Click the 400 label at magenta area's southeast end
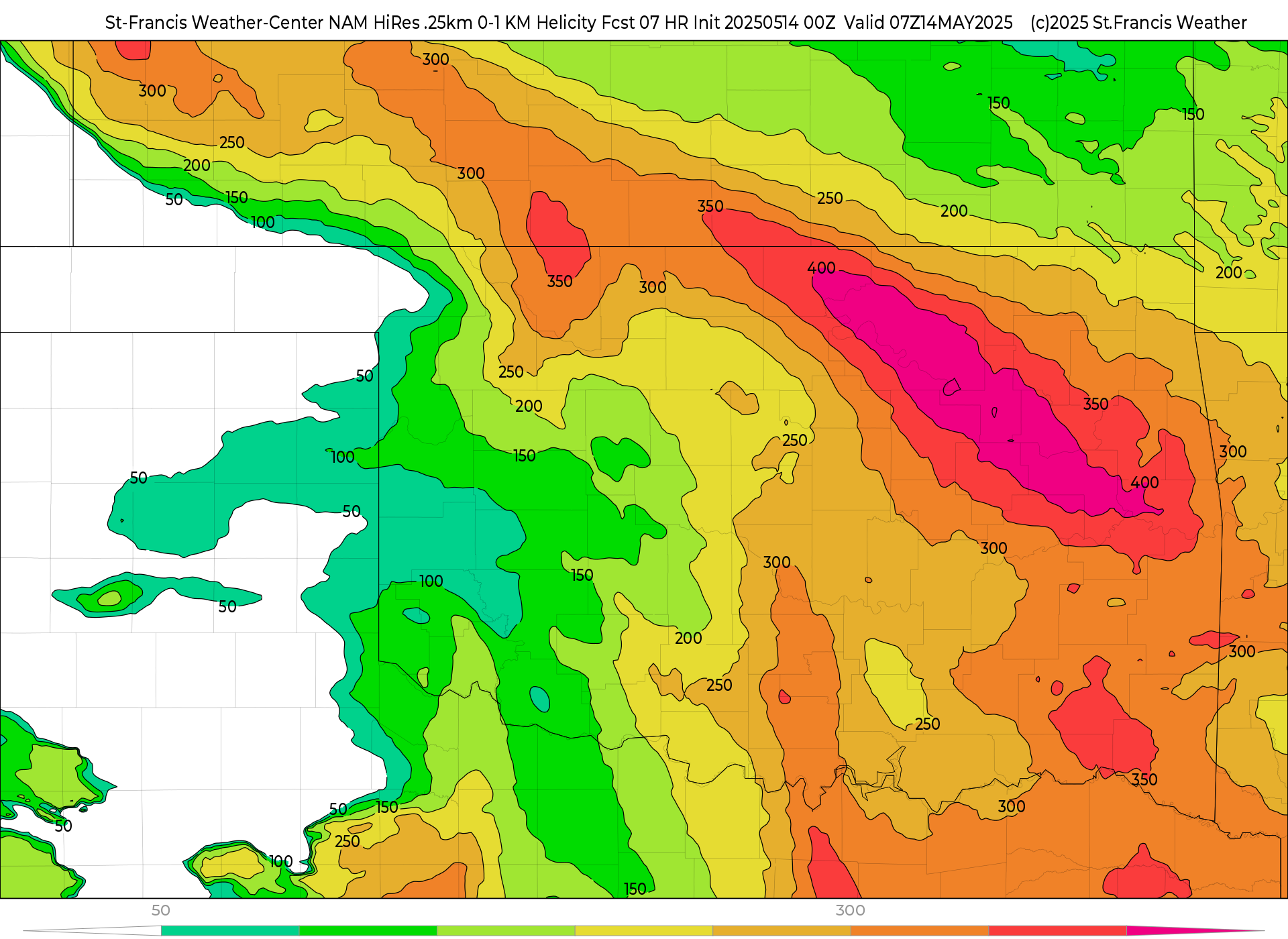This screenshot has width=1288, height=939. tap(1144, 483)
